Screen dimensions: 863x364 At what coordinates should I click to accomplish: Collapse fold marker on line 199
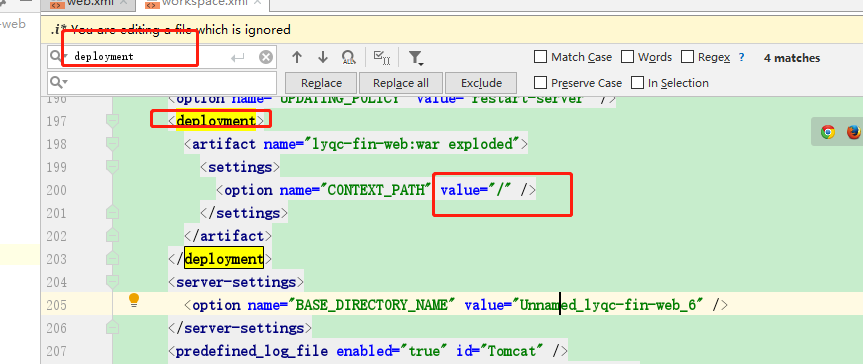coord(113,167)
